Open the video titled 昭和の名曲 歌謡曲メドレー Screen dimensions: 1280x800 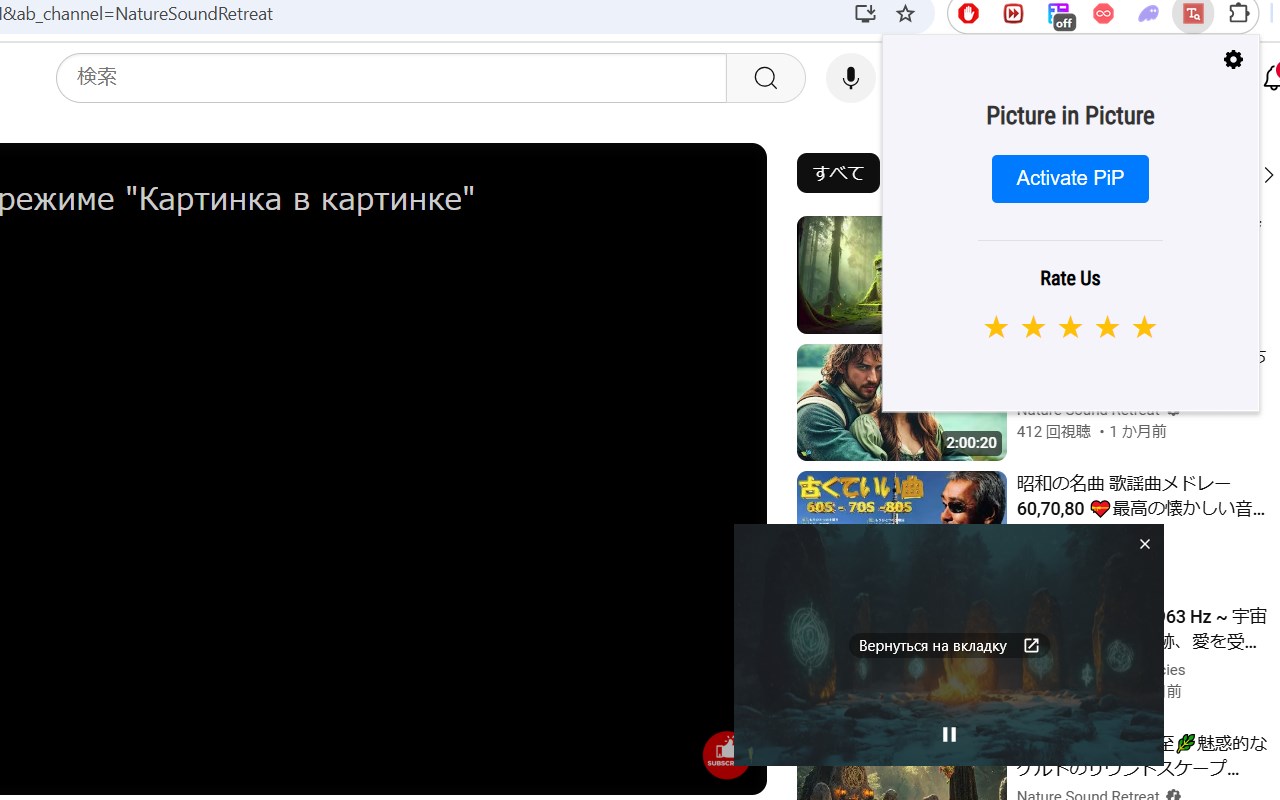click(1140, 496)
